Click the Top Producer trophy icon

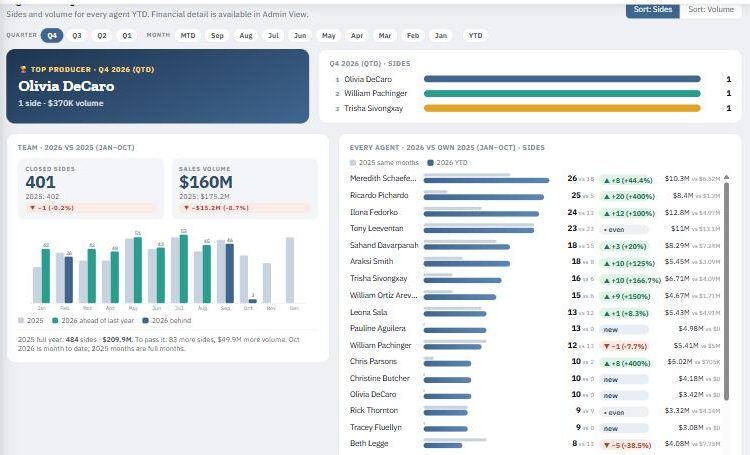(23, 69)
